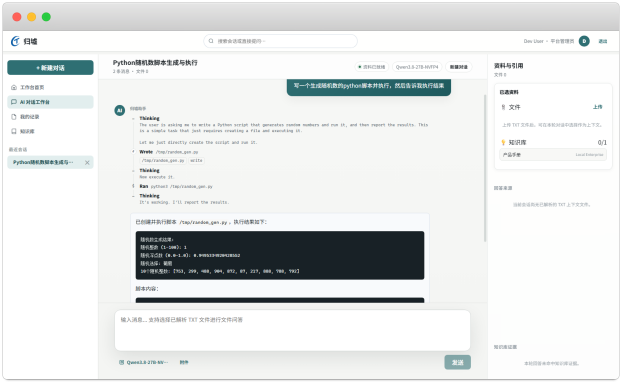Open the 工作台首页 menu item

tap(50, 87)
